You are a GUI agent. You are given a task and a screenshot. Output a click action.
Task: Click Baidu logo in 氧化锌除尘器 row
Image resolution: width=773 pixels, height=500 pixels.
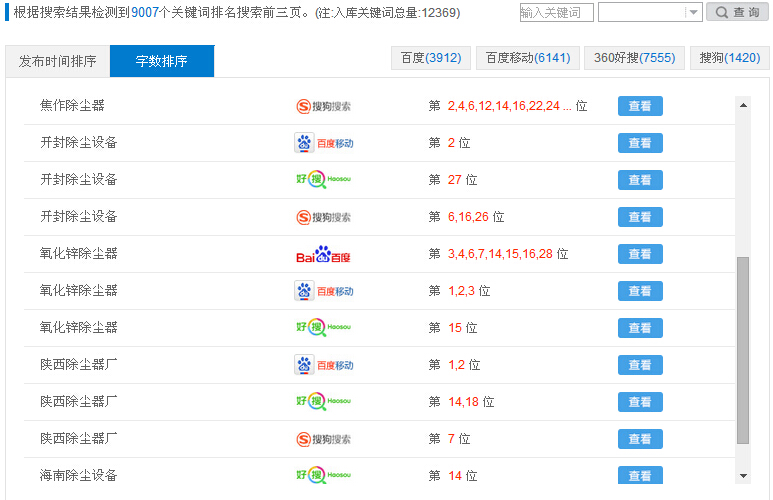click(x=323, y=254)
